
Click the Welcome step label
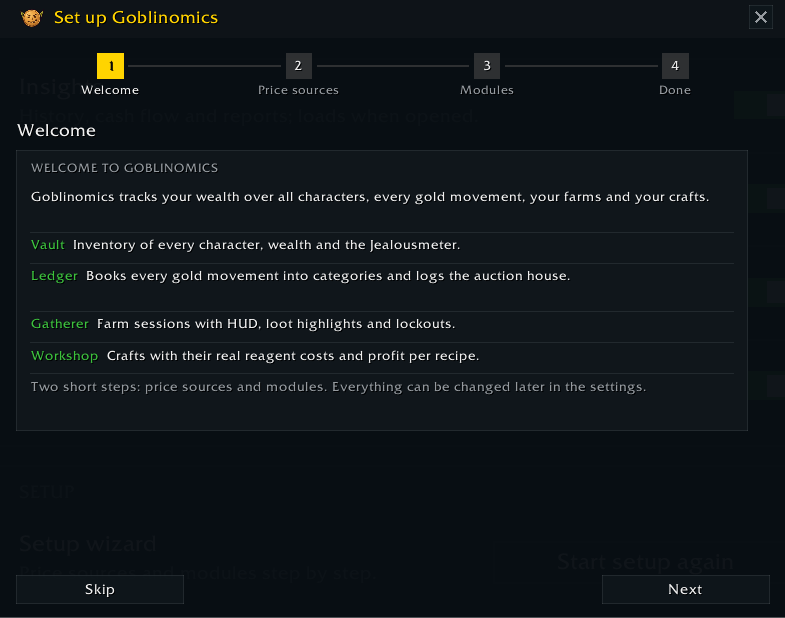click(x=110, y=90)
